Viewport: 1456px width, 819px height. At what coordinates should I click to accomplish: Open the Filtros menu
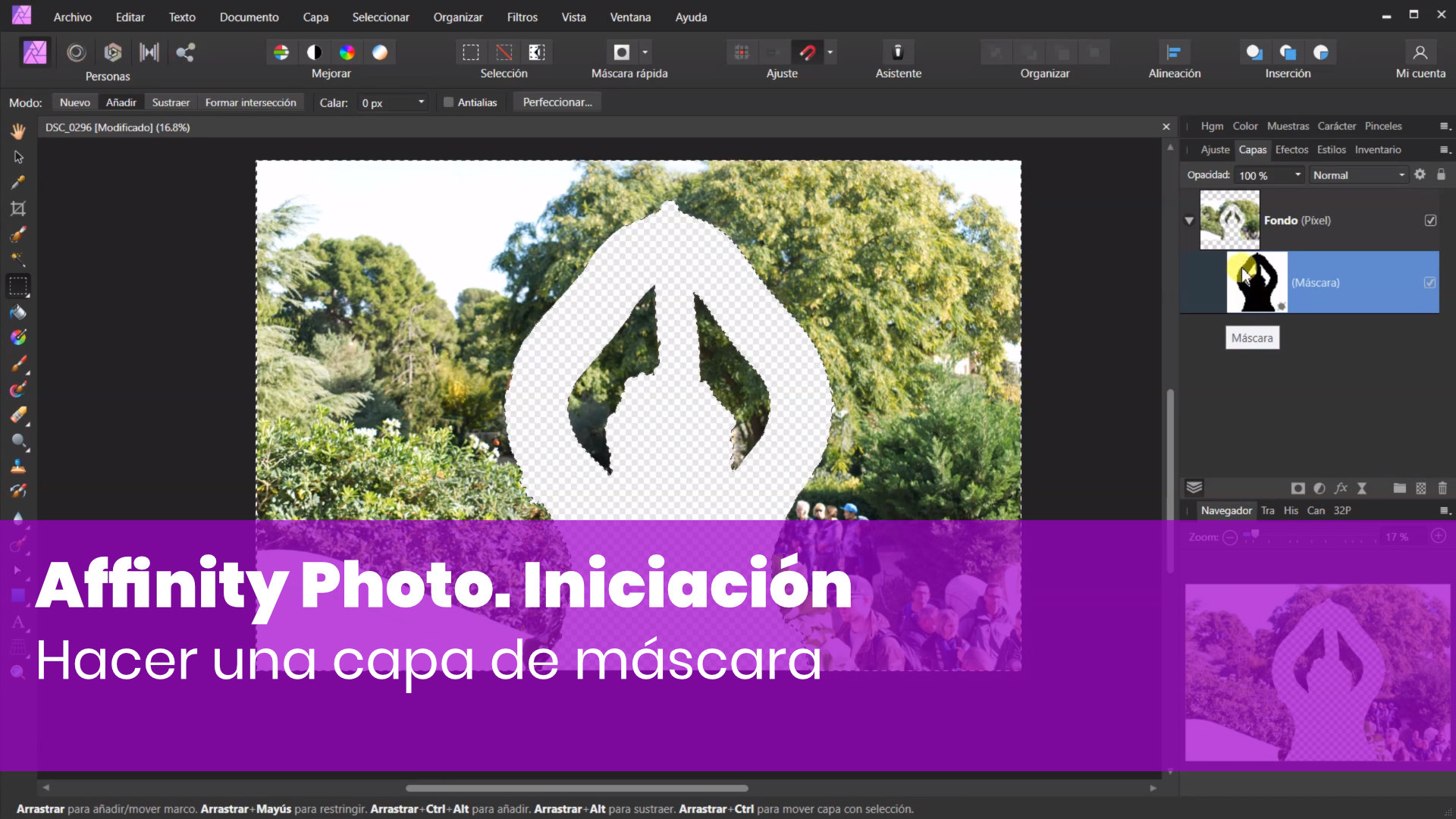coord(522,17)
